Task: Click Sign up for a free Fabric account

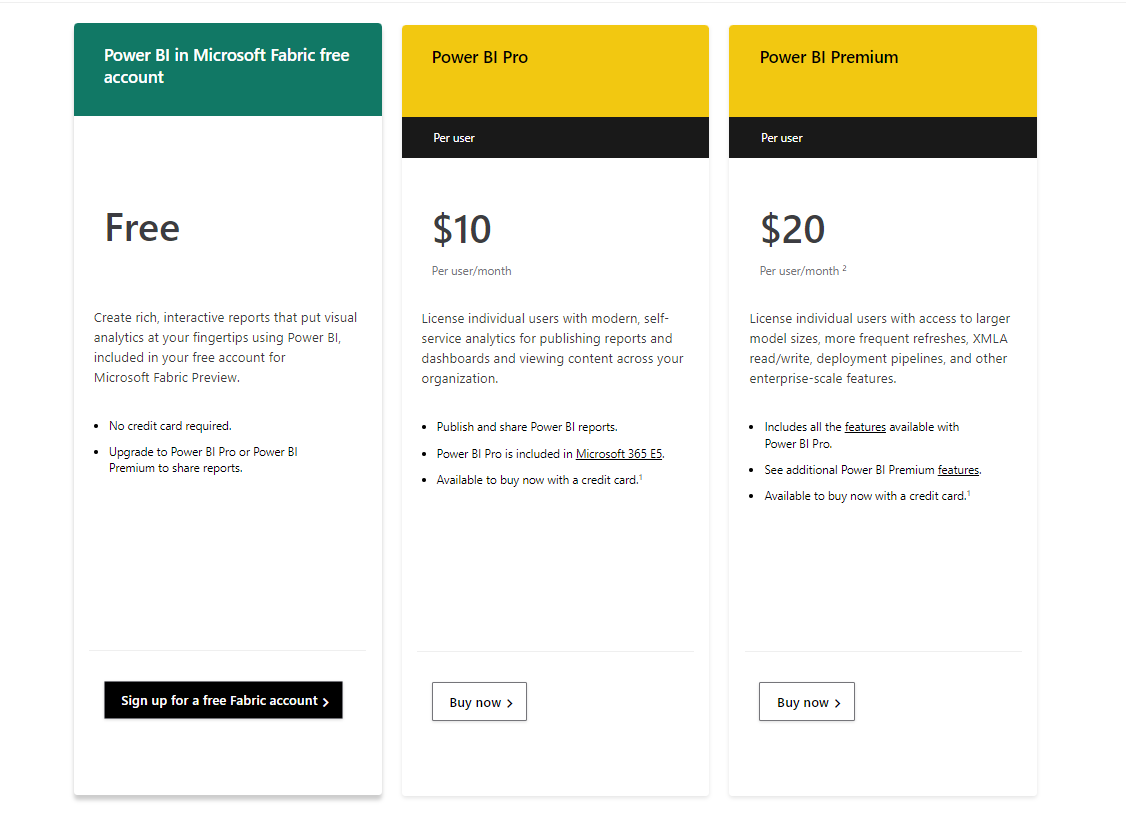Action: tap(223, 701)
